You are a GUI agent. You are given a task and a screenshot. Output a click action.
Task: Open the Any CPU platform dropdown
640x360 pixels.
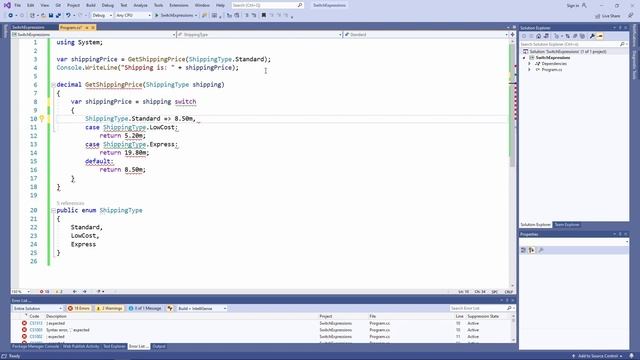(x=133, y=16)
